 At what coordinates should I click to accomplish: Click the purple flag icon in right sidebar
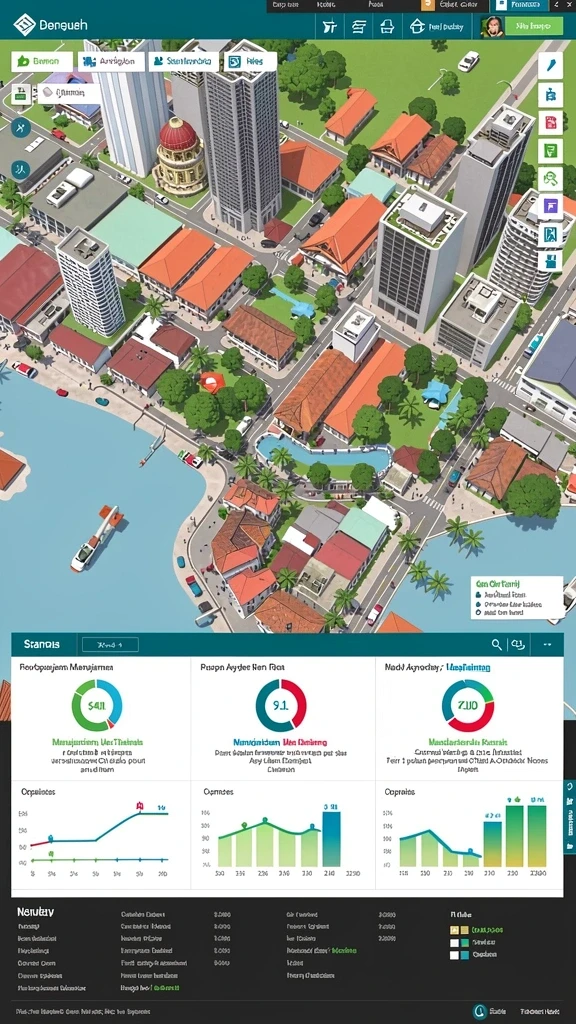551,206
